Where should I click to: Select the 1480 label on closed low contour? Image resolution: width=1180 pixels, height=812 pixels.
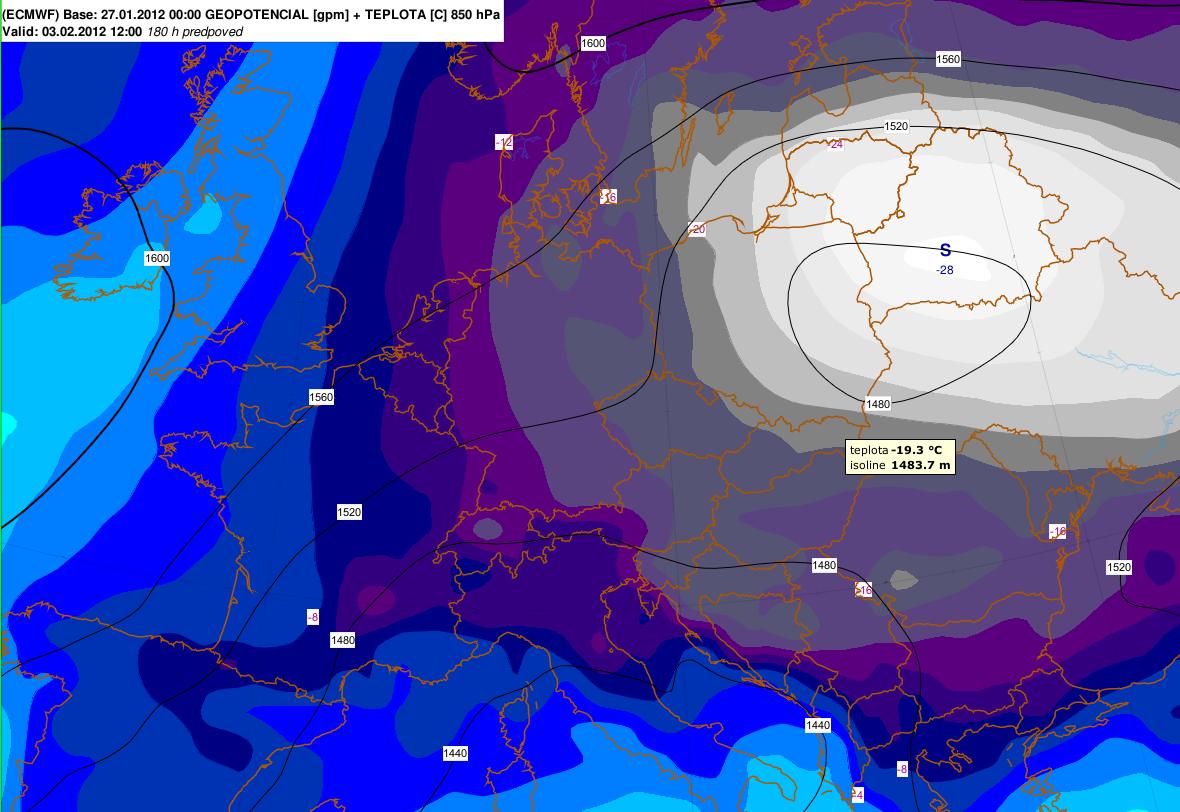pyautogui.click(x=878, y=403)
